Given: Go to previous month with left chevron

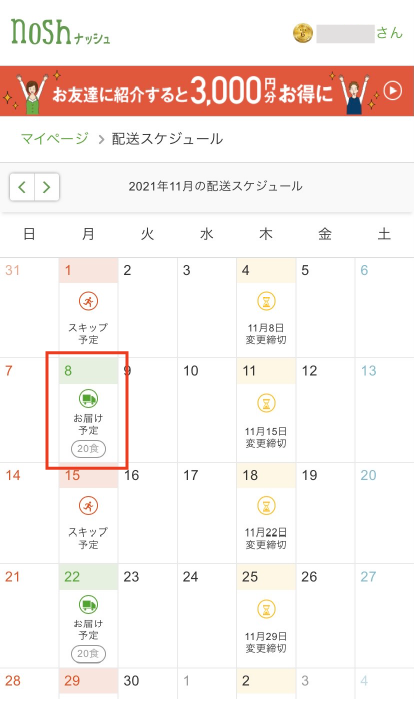Looking at the screenshot, I should [22, 187].
